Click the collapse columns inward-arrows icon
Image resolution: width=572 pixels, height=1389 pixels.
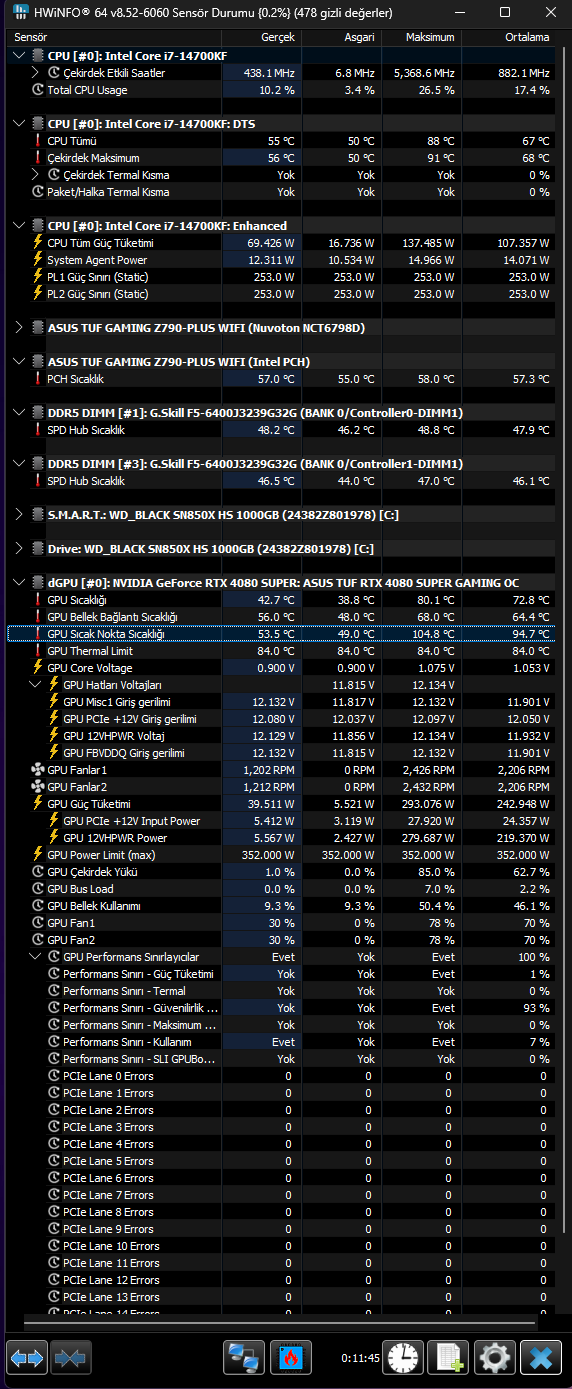coord(71,1357)
